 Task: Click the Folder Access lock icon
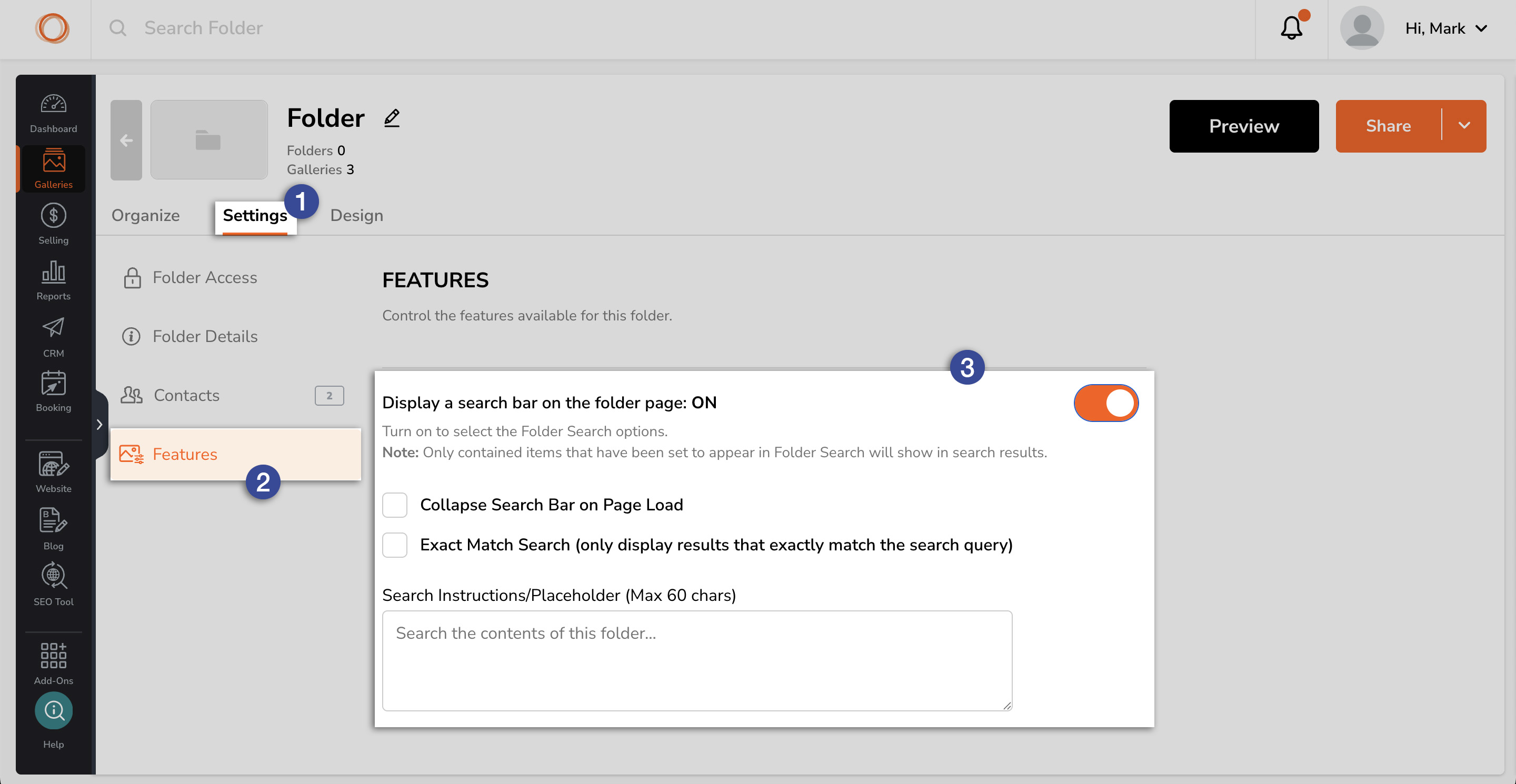[132, 278]
